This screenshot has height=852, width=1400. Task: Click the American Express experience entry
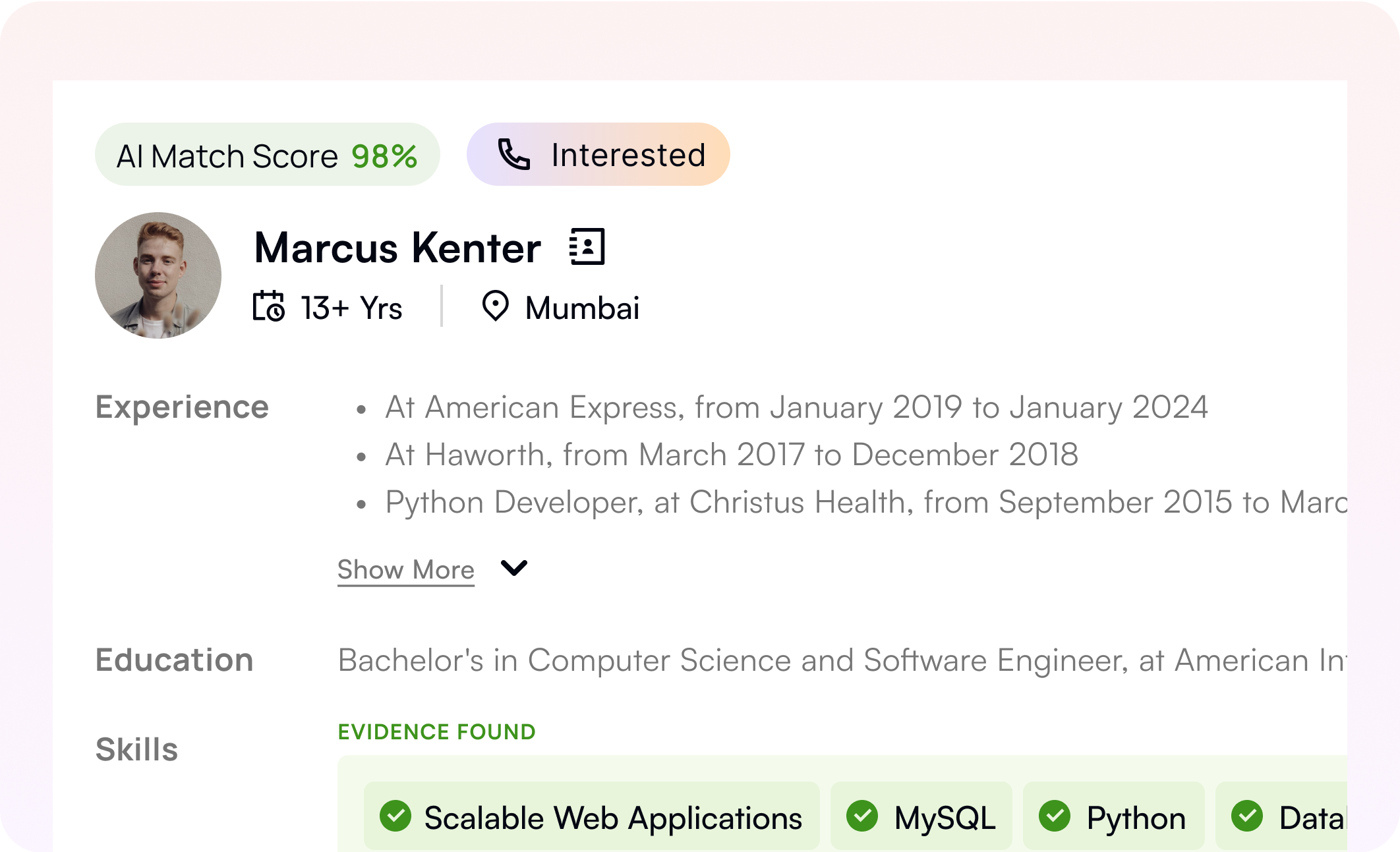tap(796, 407)
